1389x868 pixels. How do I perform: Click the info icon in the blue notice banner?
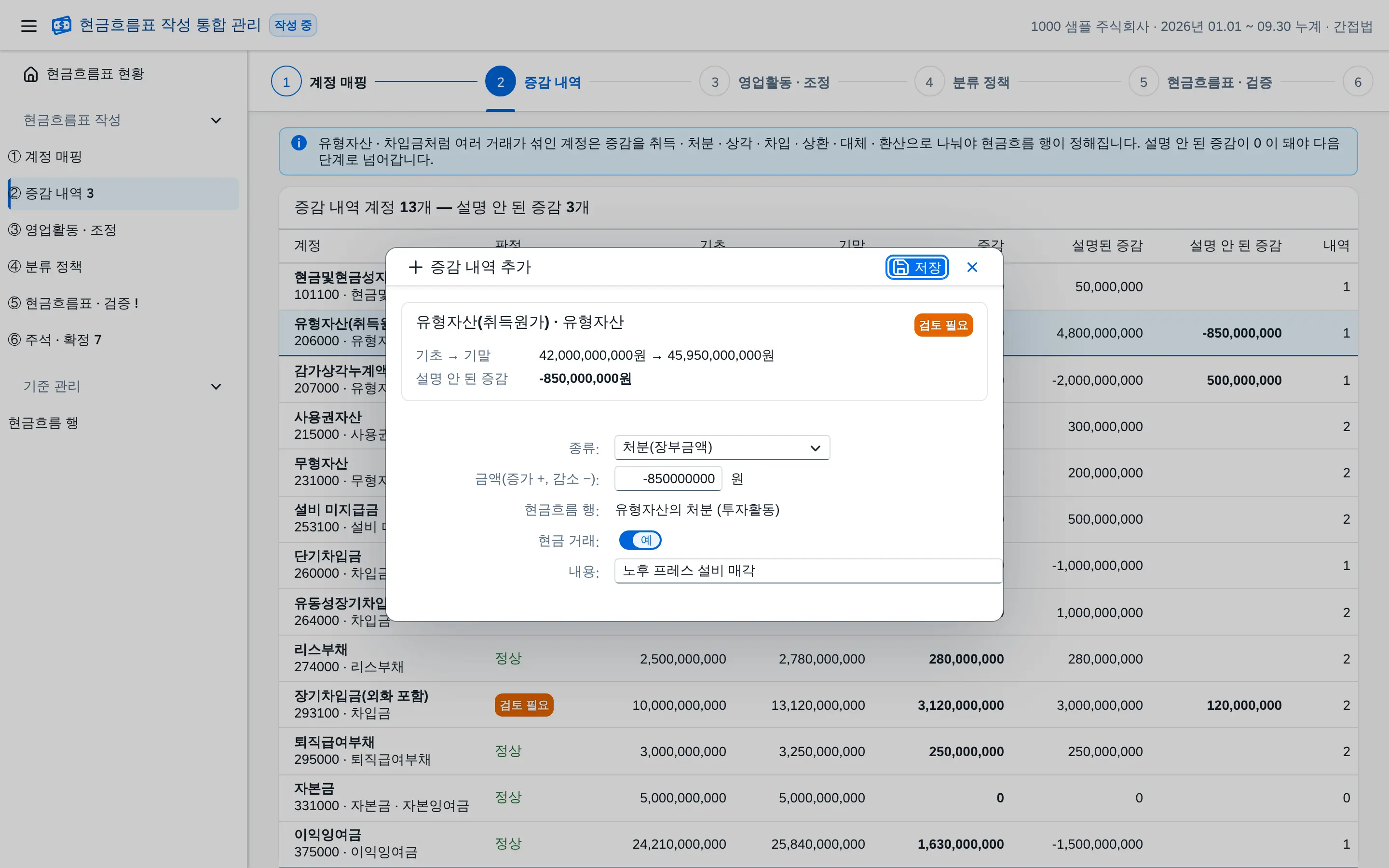[299, 143]
